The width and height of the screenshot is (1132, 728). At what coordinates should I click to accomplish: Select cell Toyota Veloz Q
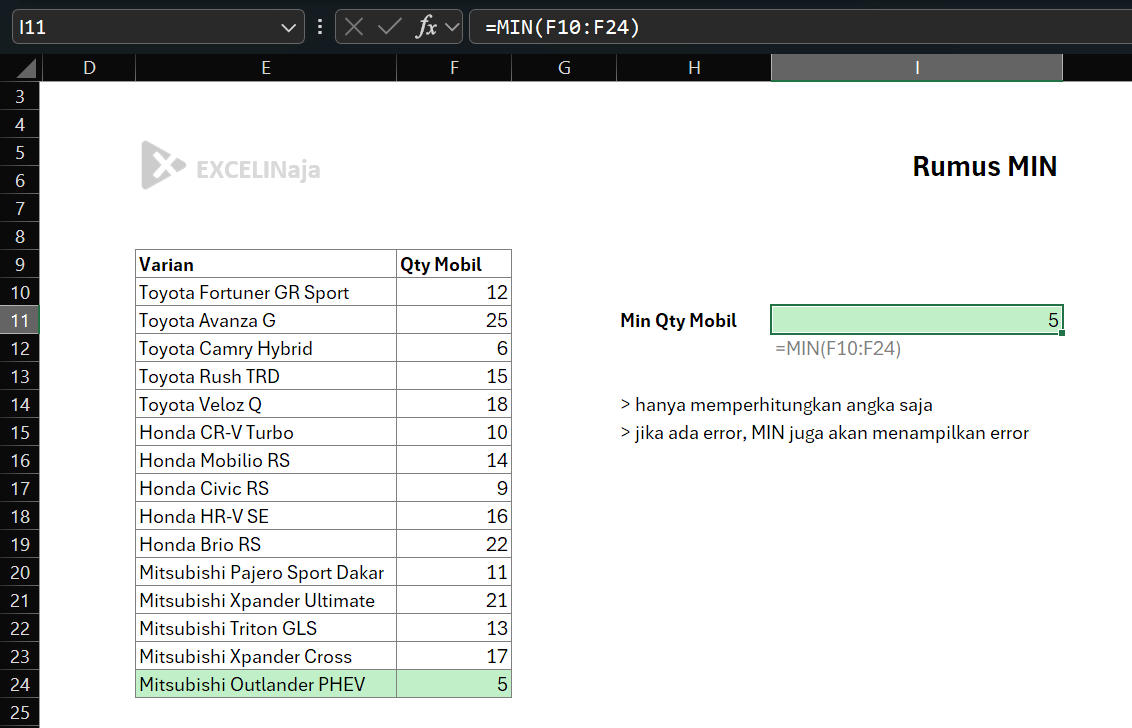266,404
